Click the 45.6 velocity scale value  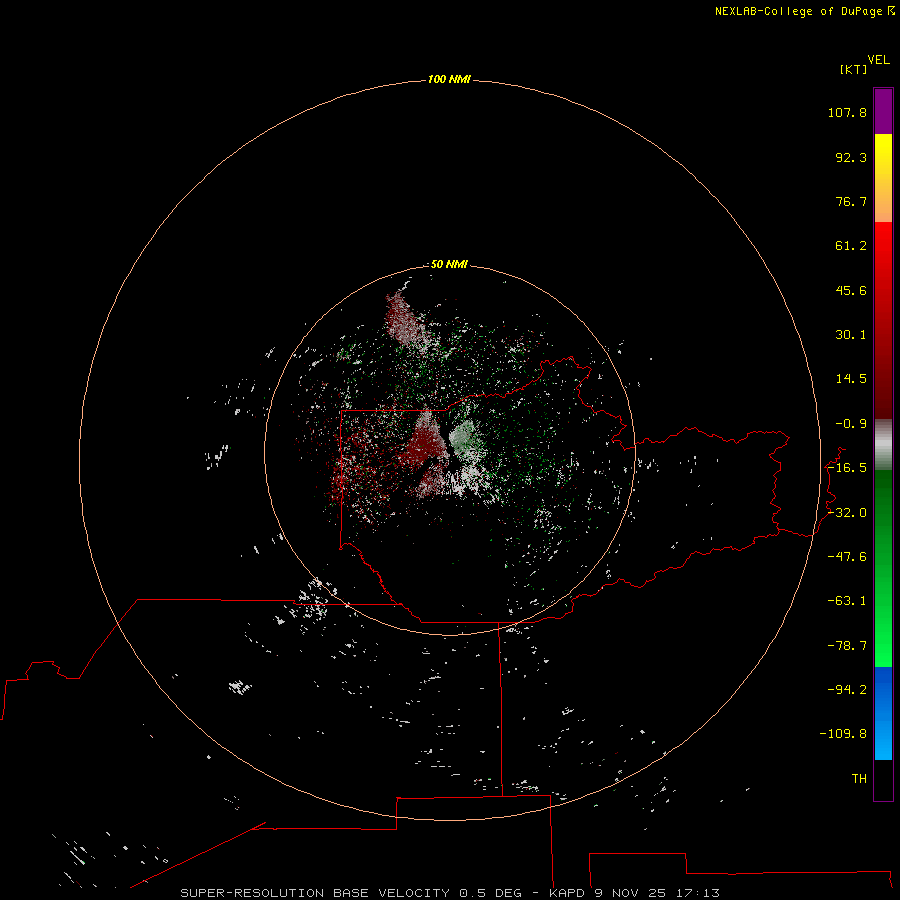click(851, 290)
